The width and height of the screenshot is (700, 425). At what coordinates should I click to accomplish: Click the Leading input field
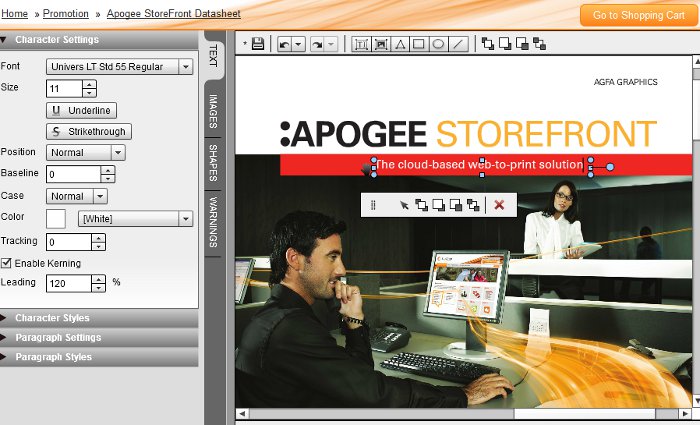pyautogui.click(x=69, y=283)
